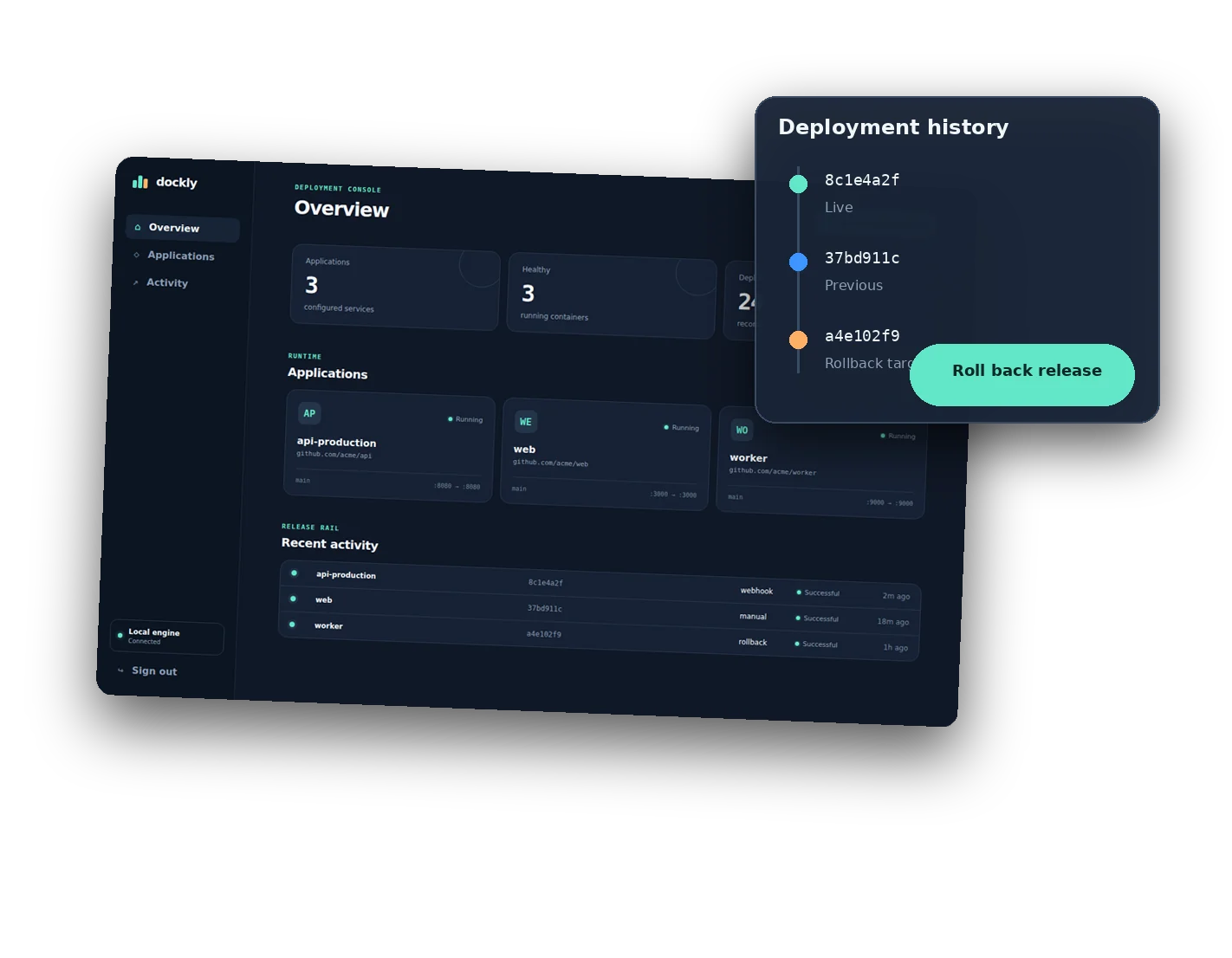Click status dot of worker activity row
Screen dimensions: 1232x958
(292, 625)
